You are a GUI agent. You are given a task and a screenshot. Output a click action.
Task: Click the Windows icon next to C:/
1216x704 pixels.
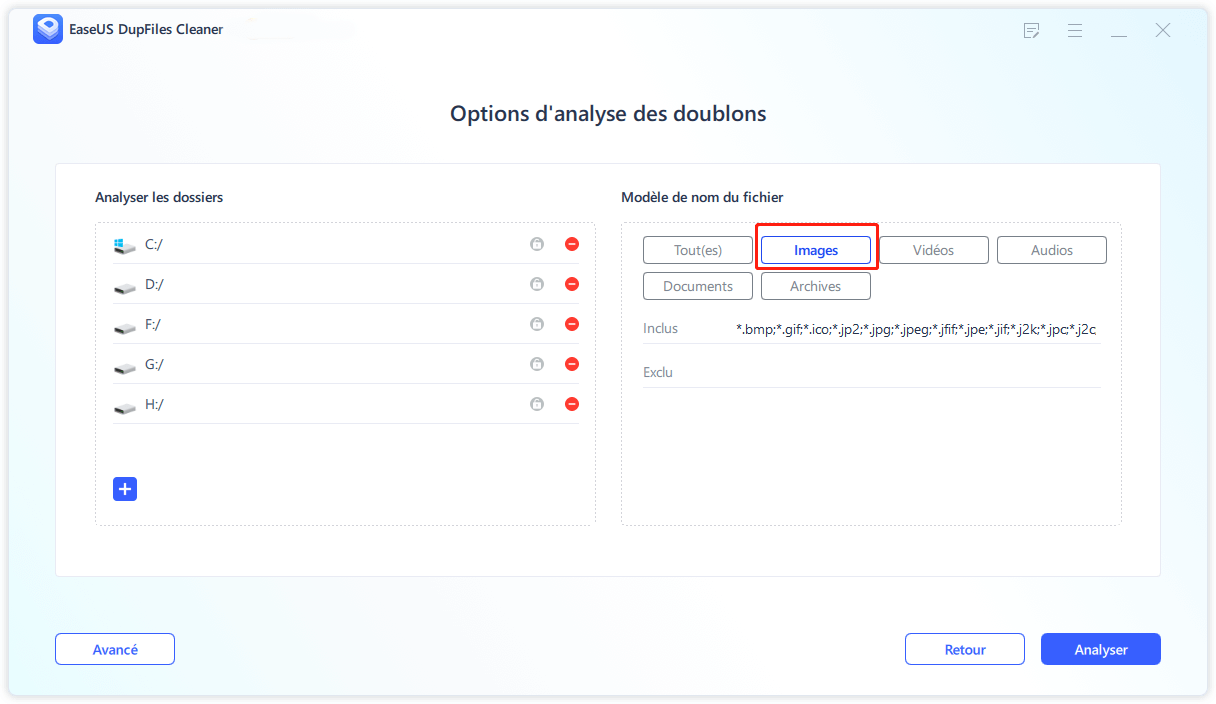pyautogui.click(x=124, y=242)
